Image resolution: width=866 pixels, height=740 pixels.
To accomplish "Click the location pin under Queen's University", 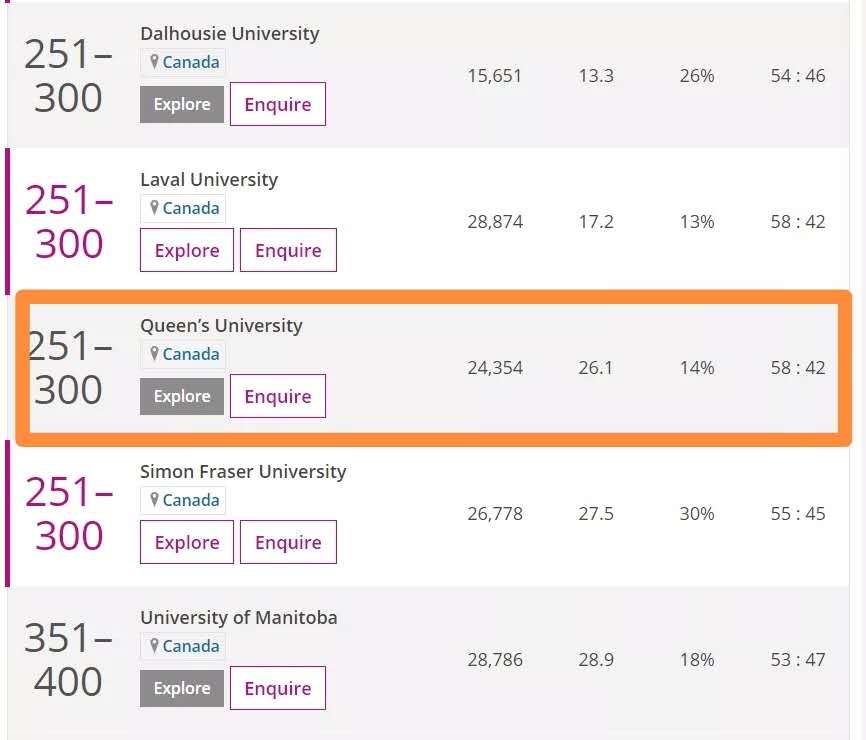I will [x=155, y=353].
